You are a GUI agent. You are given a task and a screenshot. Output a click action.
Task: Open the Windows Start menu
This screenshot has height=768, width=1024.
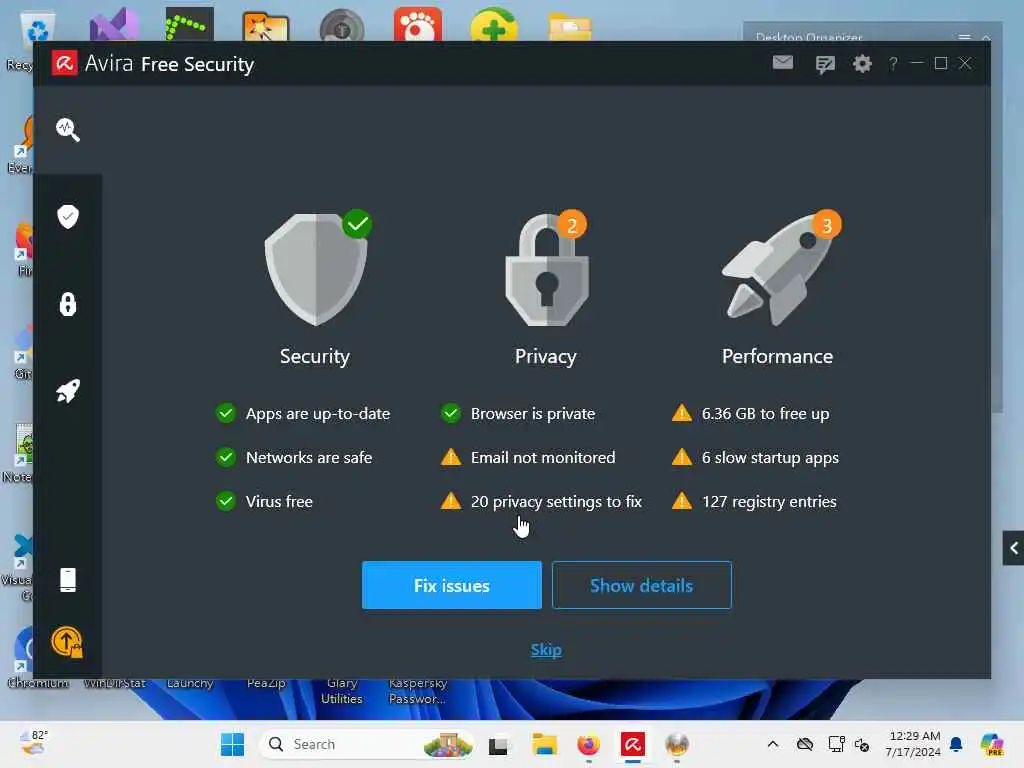point(232,744)
